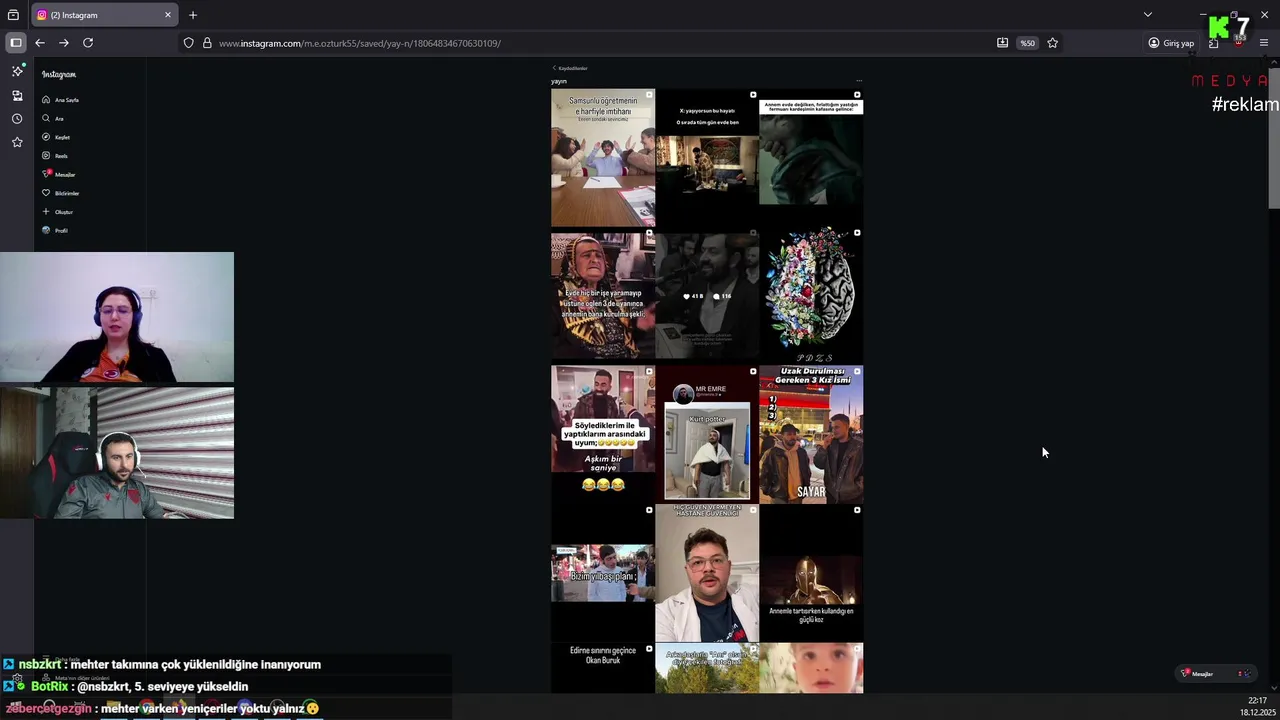
Task: Open bookmarks star icon in Firefox sidebar
Action: [17, 143]
